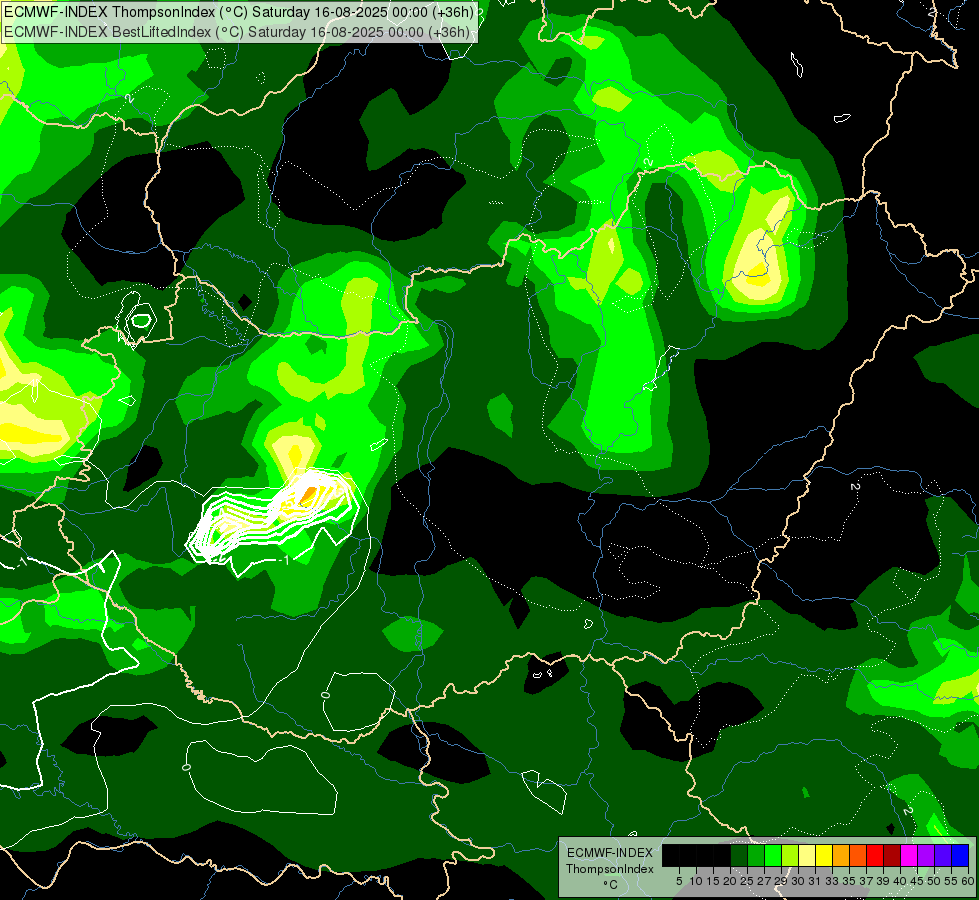979x900 pixels.
Task: Click the ECMWF-INDEX label in the legend box
Action: click(x=610, y=853)
